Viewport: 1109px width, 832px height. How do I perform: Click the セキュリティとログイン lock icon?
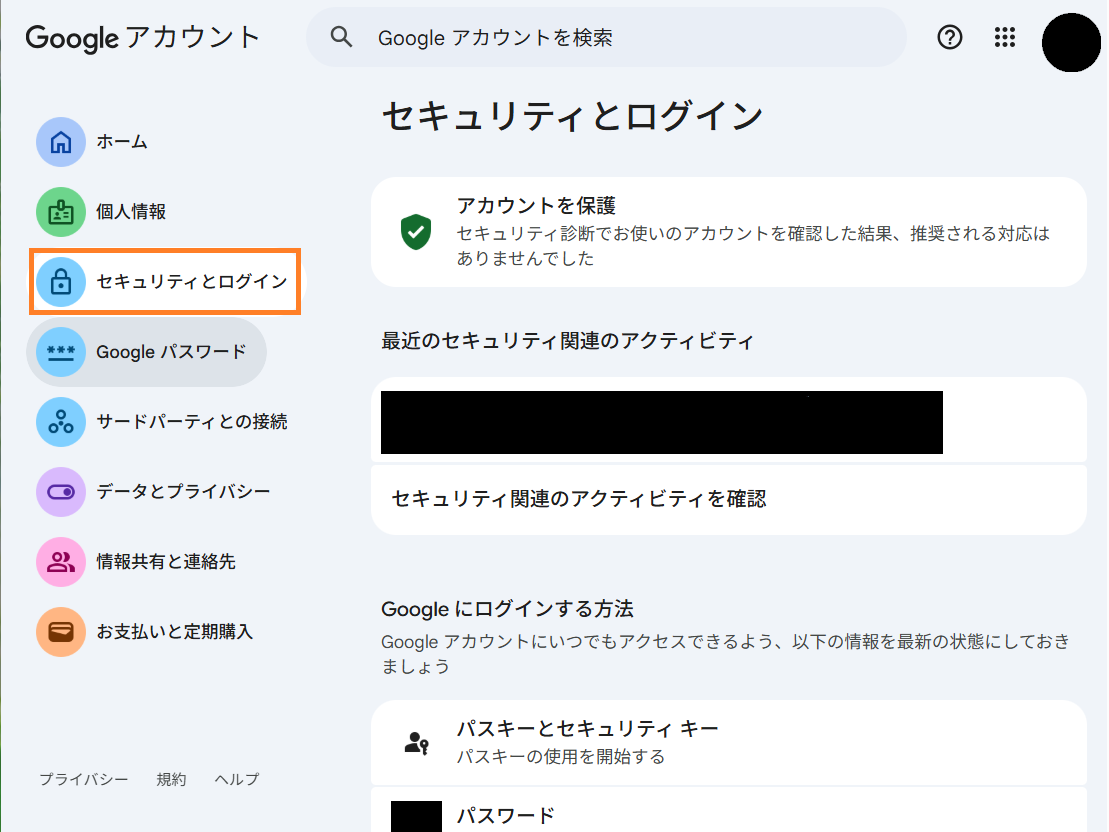click(60, 282)
